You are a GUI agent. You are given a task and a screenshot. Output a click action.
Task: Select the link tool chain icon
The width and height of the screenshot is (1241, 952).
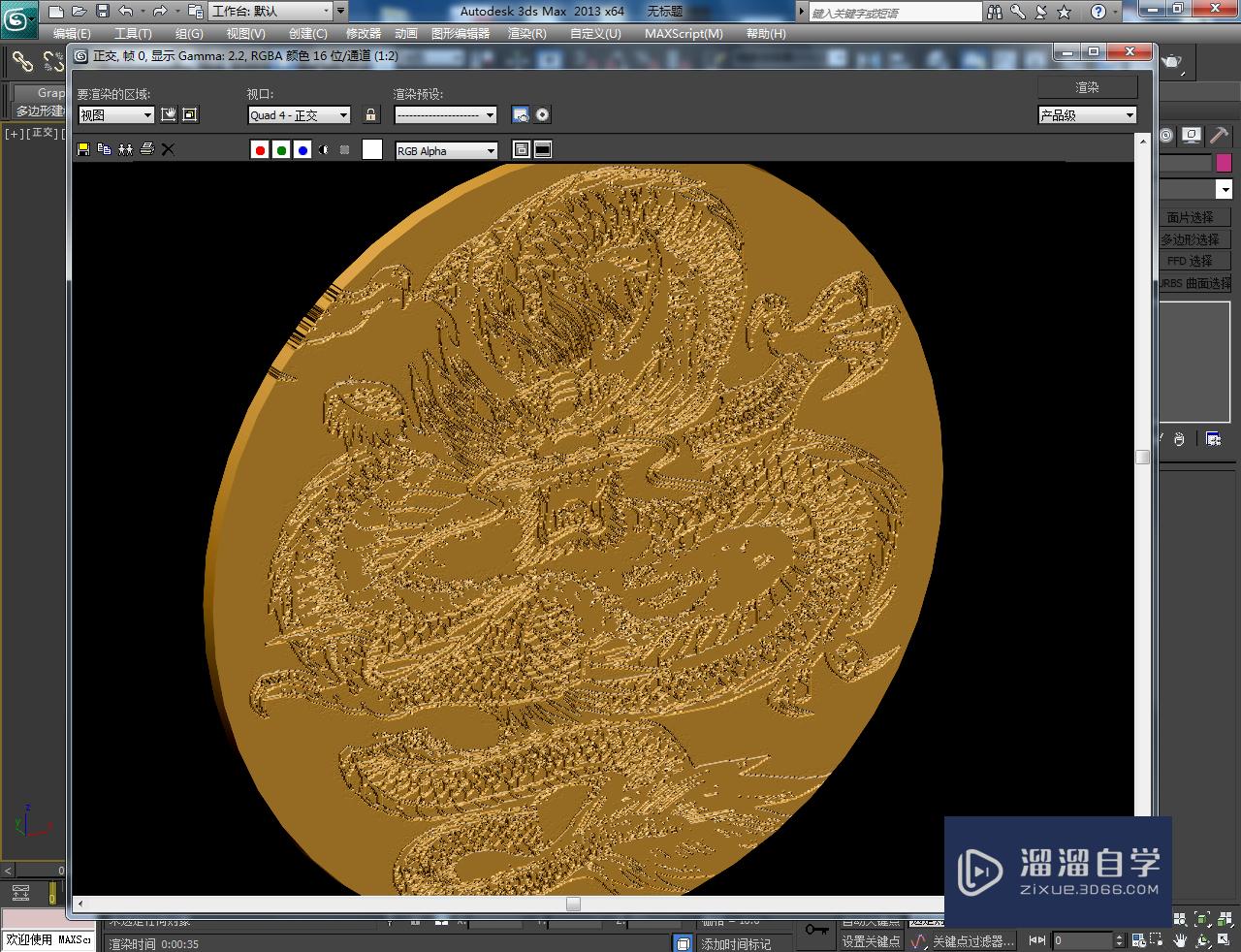(22, 62)
